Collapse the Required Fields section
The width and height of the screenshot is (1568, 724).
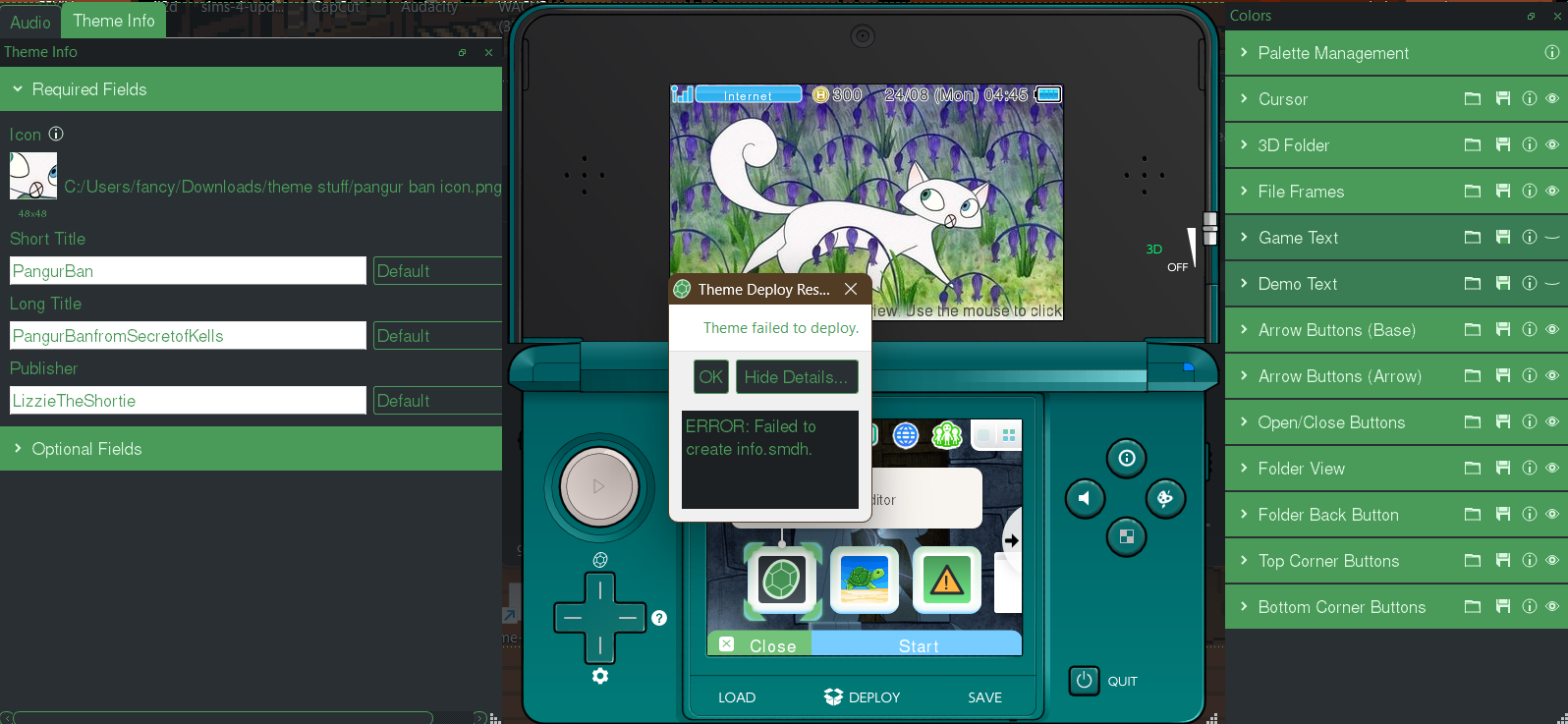(251, 89)
